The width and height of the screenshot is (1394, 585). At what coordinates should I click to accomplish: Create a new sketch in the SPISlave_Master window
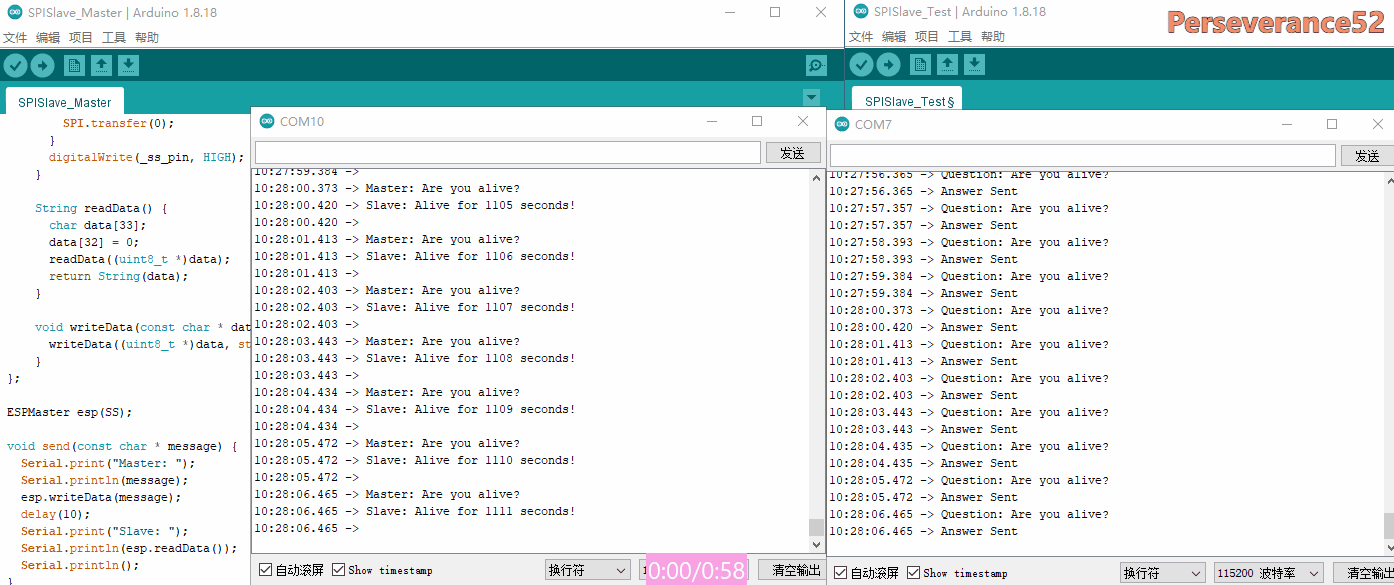click(x=74, y=64)
